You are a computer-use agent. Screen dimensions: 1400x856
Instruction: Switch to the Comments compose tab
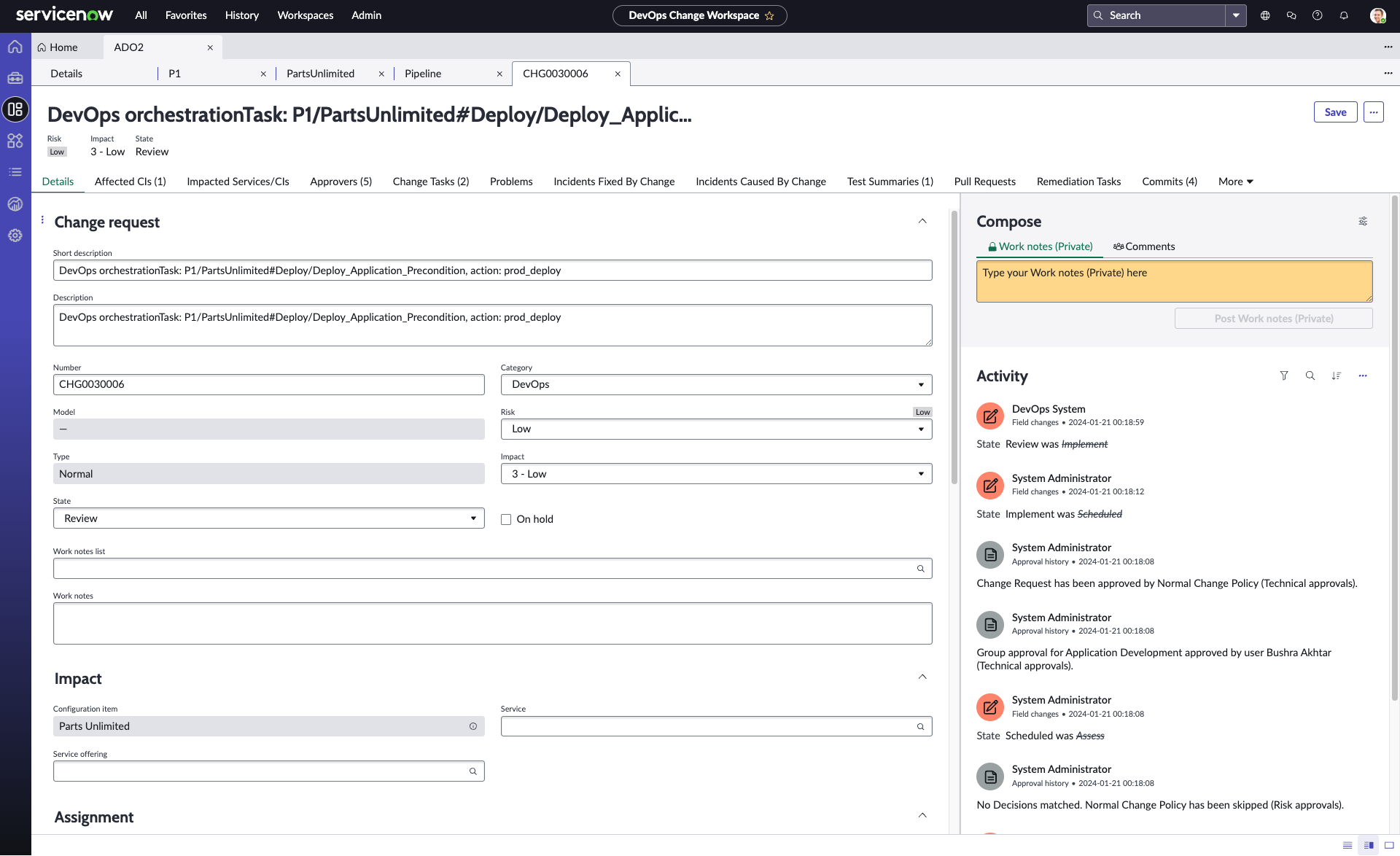click(x=1144, y=246)
